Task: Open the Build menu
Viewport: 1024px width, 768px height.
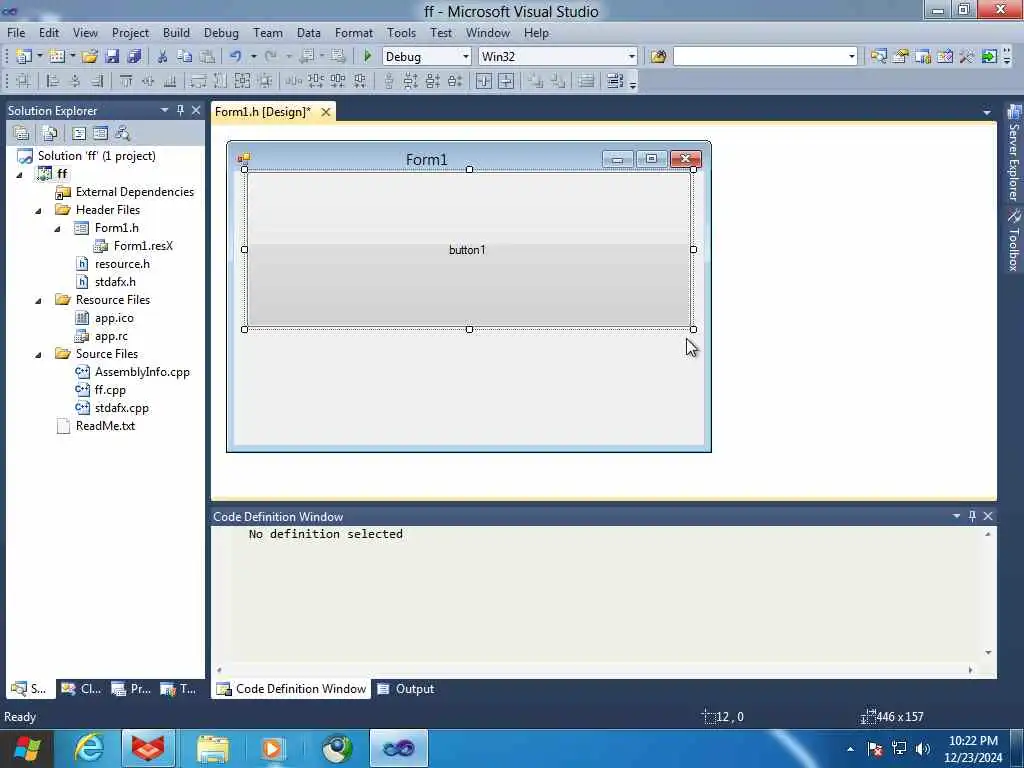Action: (176, 33)
